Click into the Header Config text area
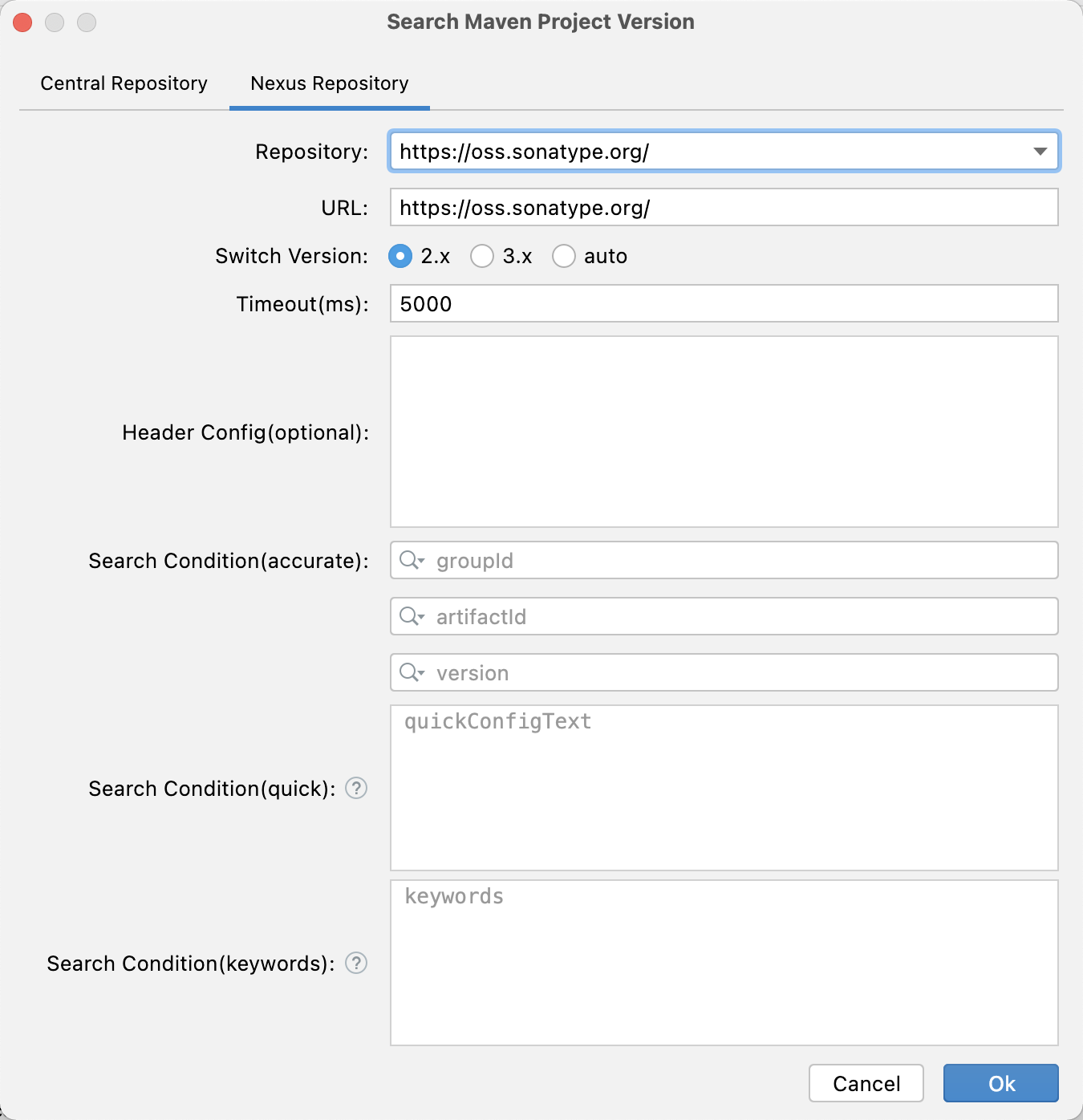1083x1120 pixels. [x=724, y=432]
